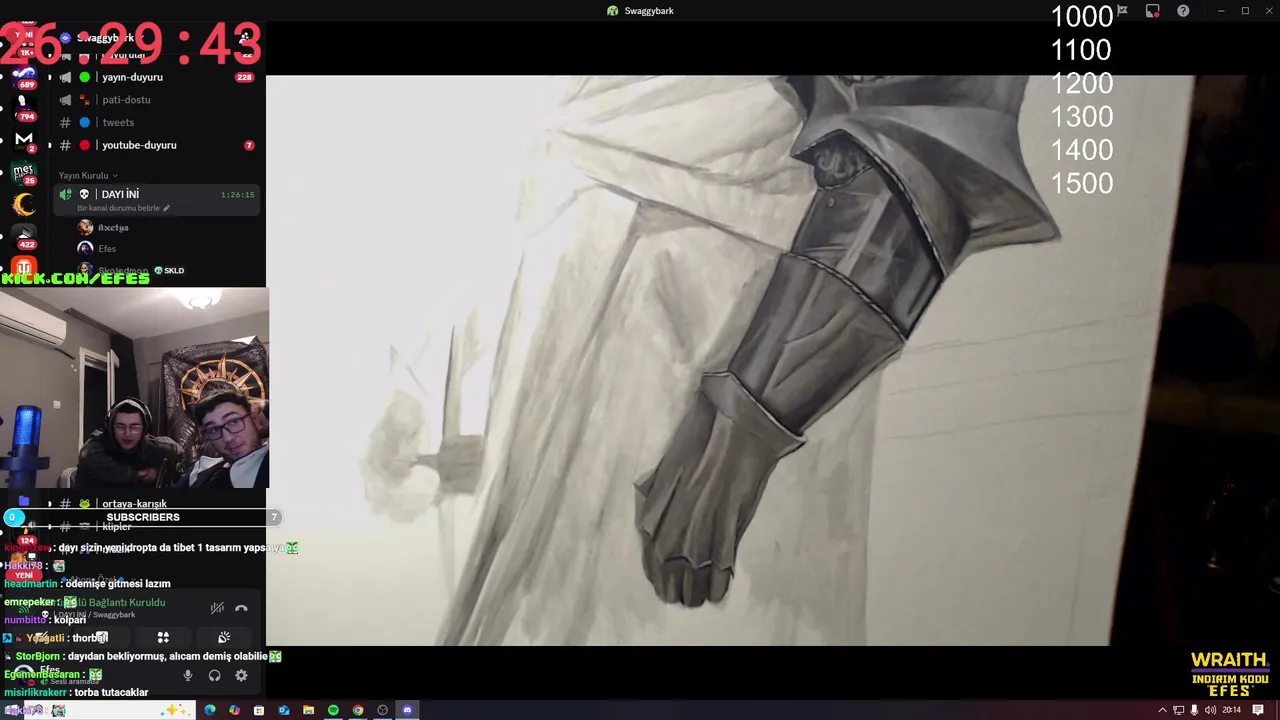Open Spotify from taskbar
This screenshot has width=1280, height=720.
(333, 710)
